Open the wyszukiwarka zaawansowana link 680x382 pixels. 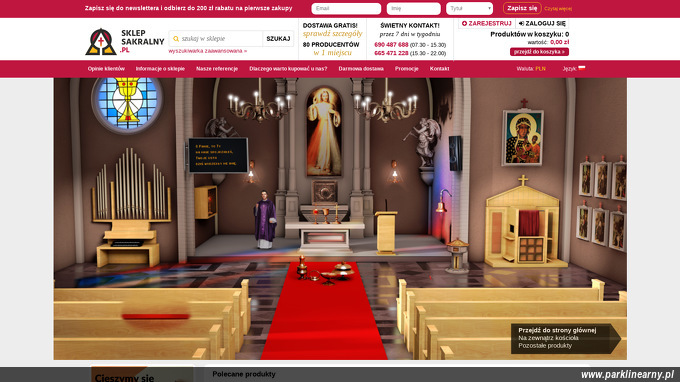pyautogui.click(x=208, y=51)
